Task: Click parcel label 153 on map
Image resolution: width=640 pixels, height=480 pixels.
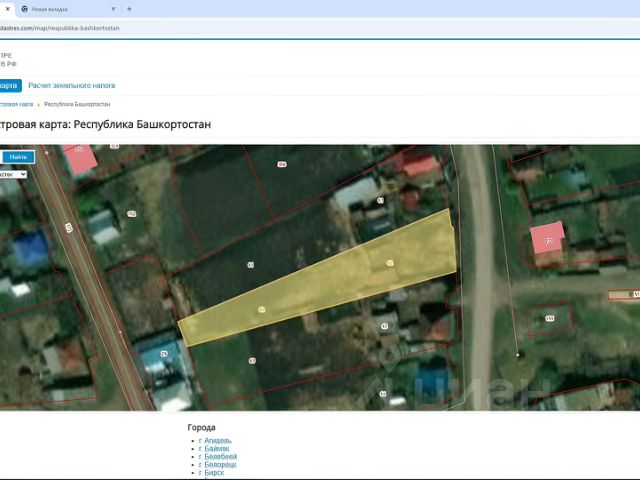Action: [550, 318]
